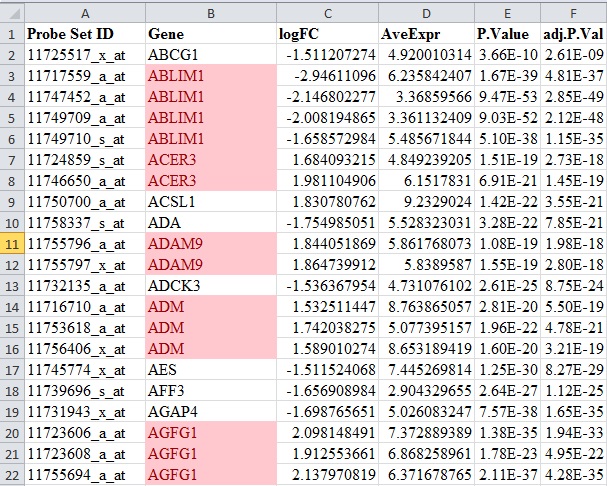Viewport: 607px width, 486px height.
Task: Click logFC value -2.008194865
Action: click(x=328, y=118)
